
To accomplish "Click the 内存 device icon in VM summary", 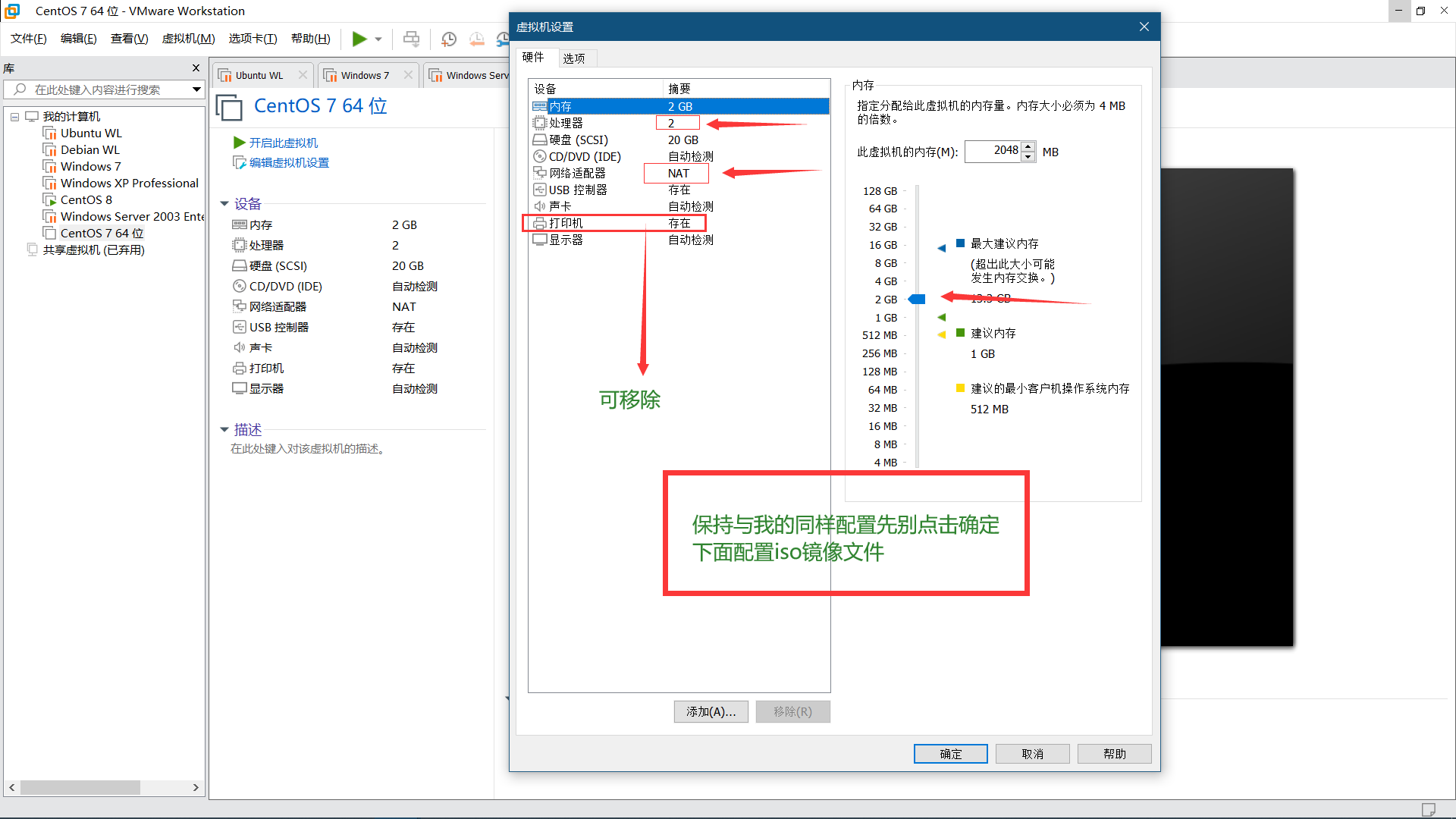I will point(239,224).
